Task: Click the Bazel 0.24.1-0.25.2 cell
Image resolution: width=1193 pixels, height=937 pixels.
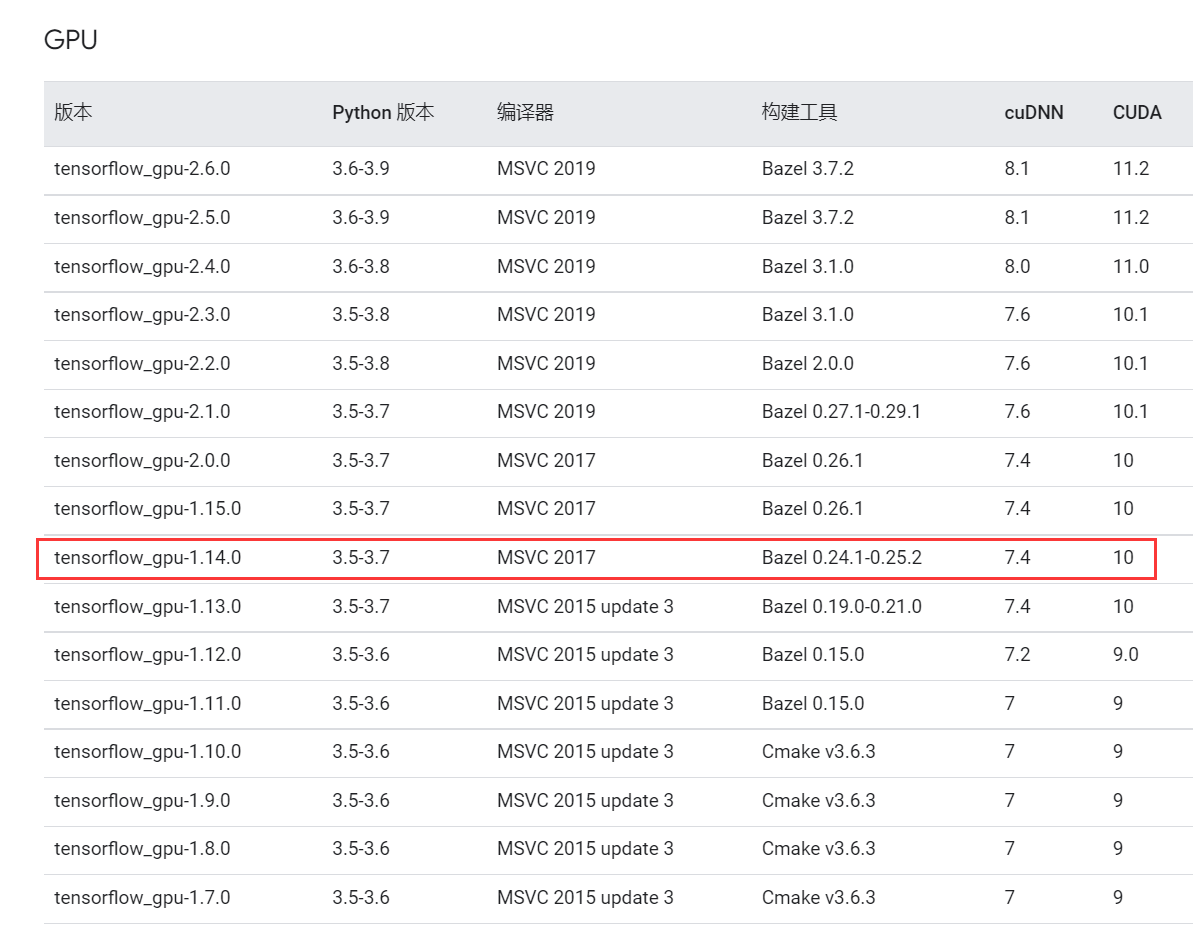Action: coord(841,557)
